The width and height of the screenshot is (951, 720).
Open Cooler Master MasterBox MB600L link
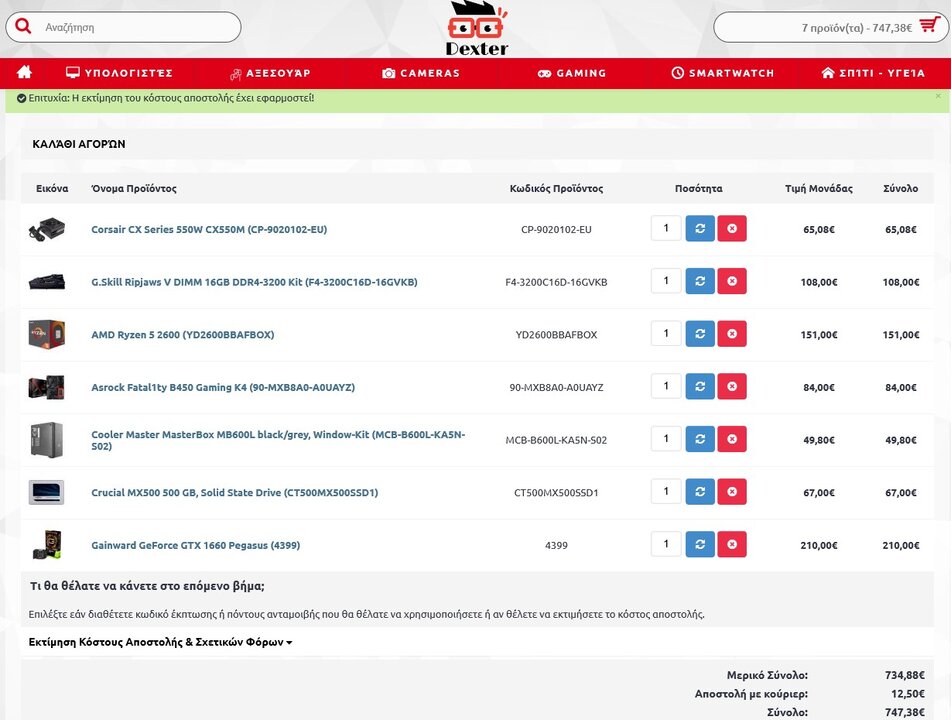278,440
